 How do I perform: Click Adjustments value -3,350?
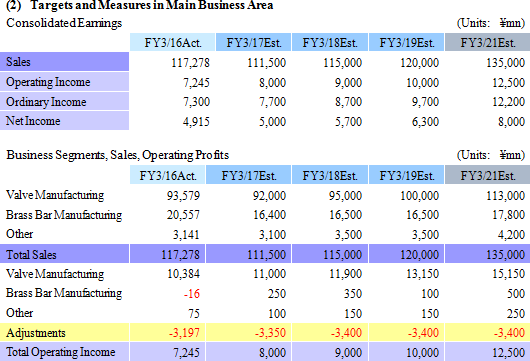coord(270,333)
